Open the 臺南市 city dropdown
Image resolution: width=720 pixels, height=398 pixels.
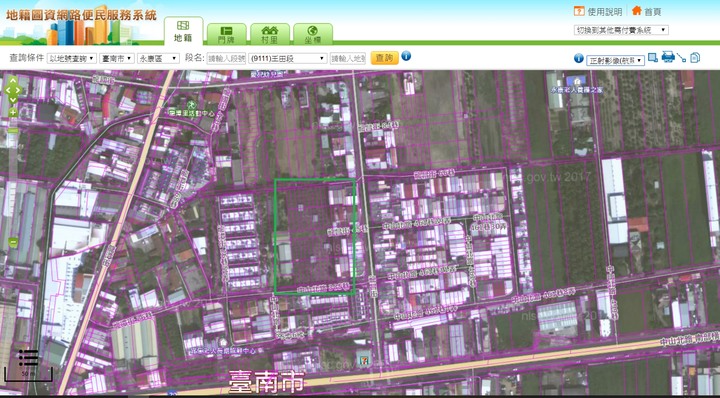[x=117, y=58]
